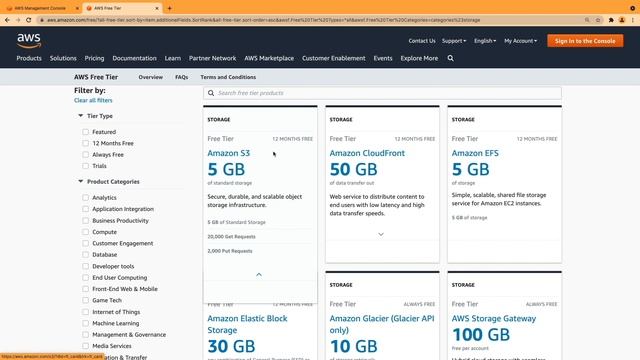
Task: Close the AWS Management Console tab
Action: point(77,8)
